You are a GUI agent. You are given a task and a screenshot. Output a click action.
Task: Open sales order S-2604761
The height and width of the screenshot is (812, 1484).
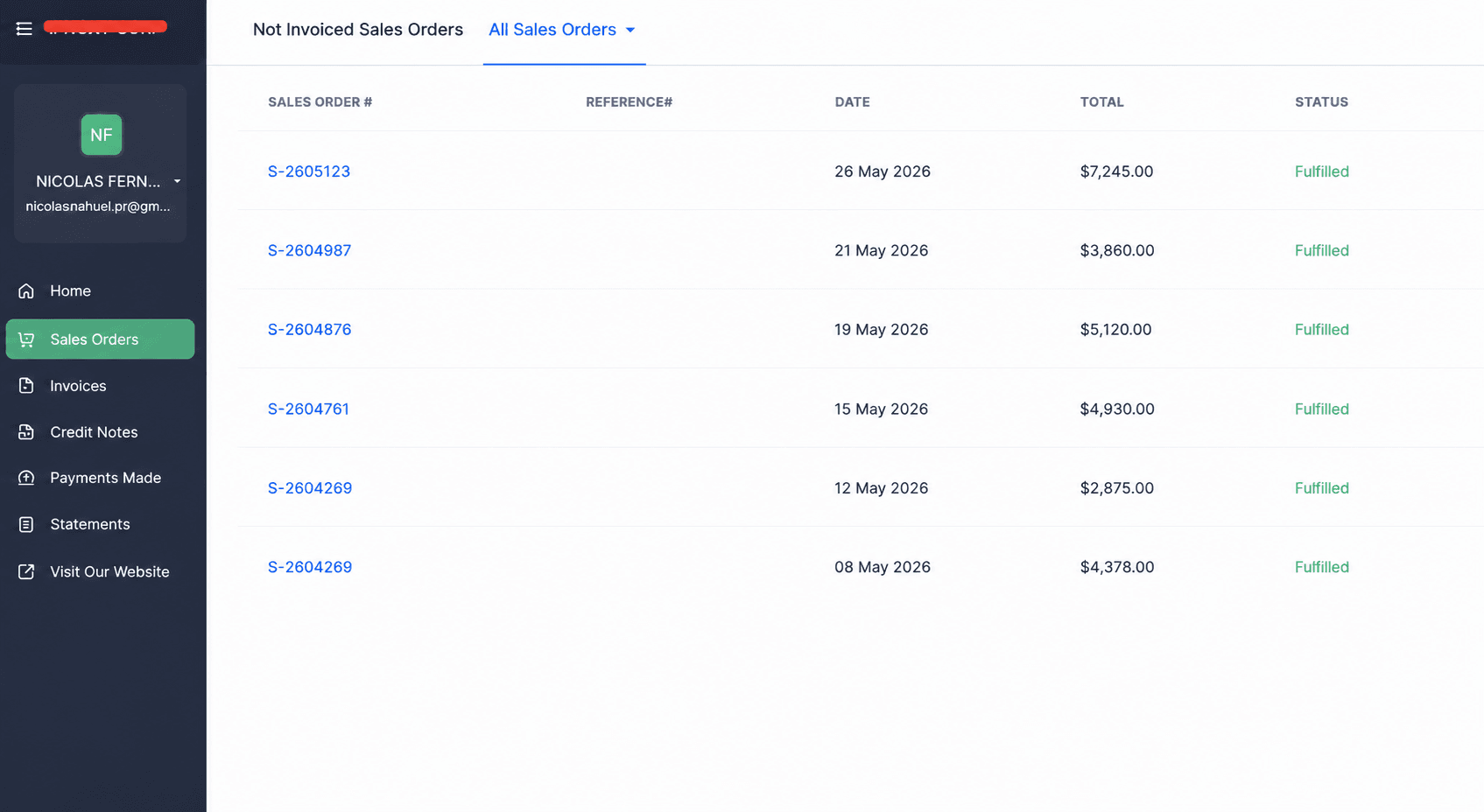coord(308,409)
